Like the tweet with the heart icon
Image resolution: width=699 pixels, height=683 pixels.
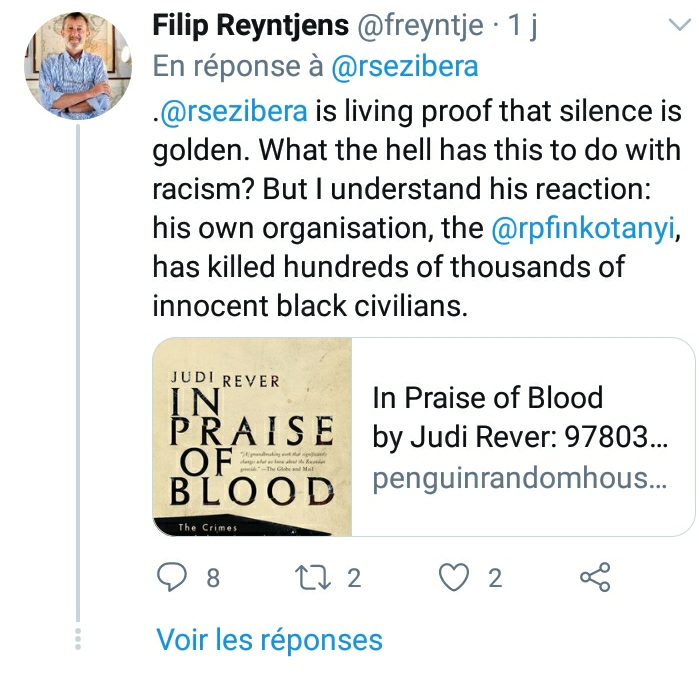click(455, 577)
